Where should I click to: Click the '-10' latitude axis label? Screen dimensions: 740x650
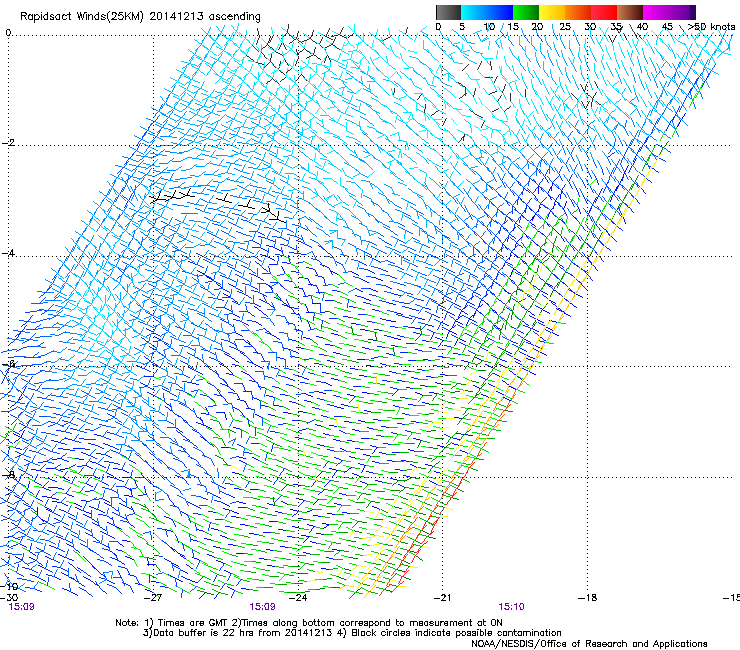click(9, 586)
